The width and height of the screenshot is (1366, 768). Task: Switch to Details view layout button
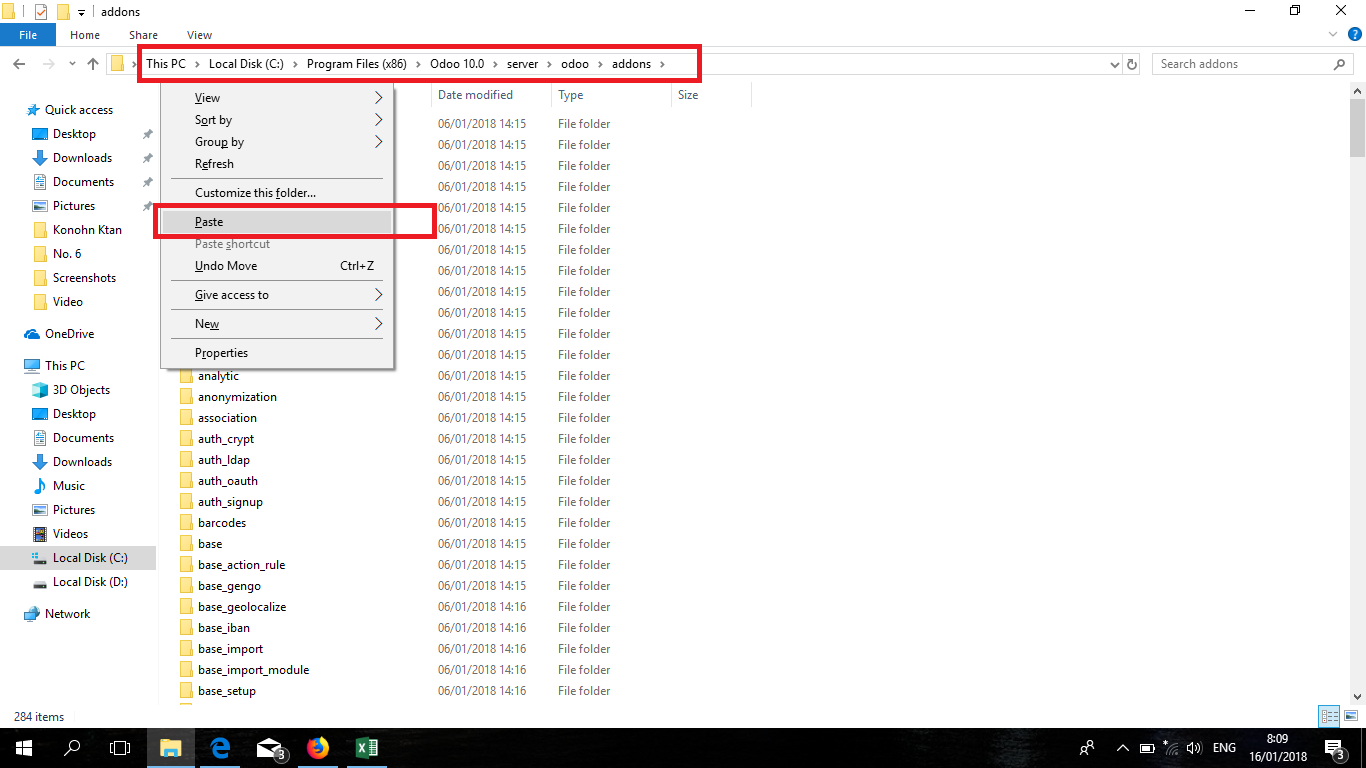click(1329, 716)
